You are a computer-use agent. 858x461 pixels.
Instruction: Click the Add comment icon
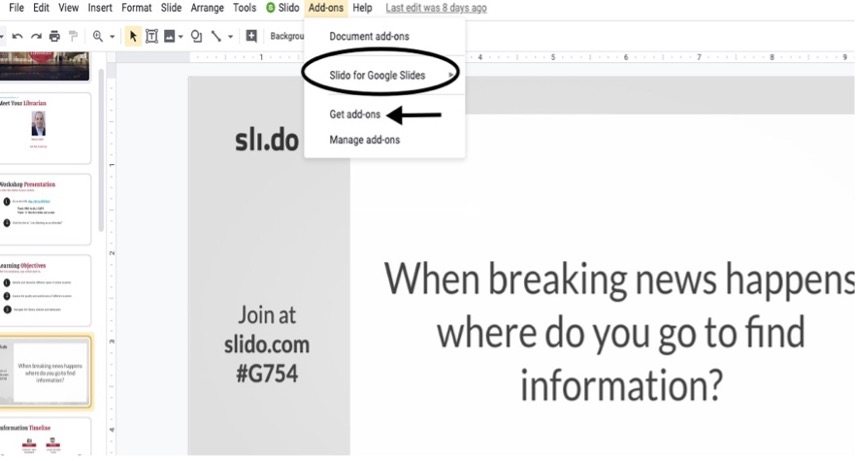251,36
